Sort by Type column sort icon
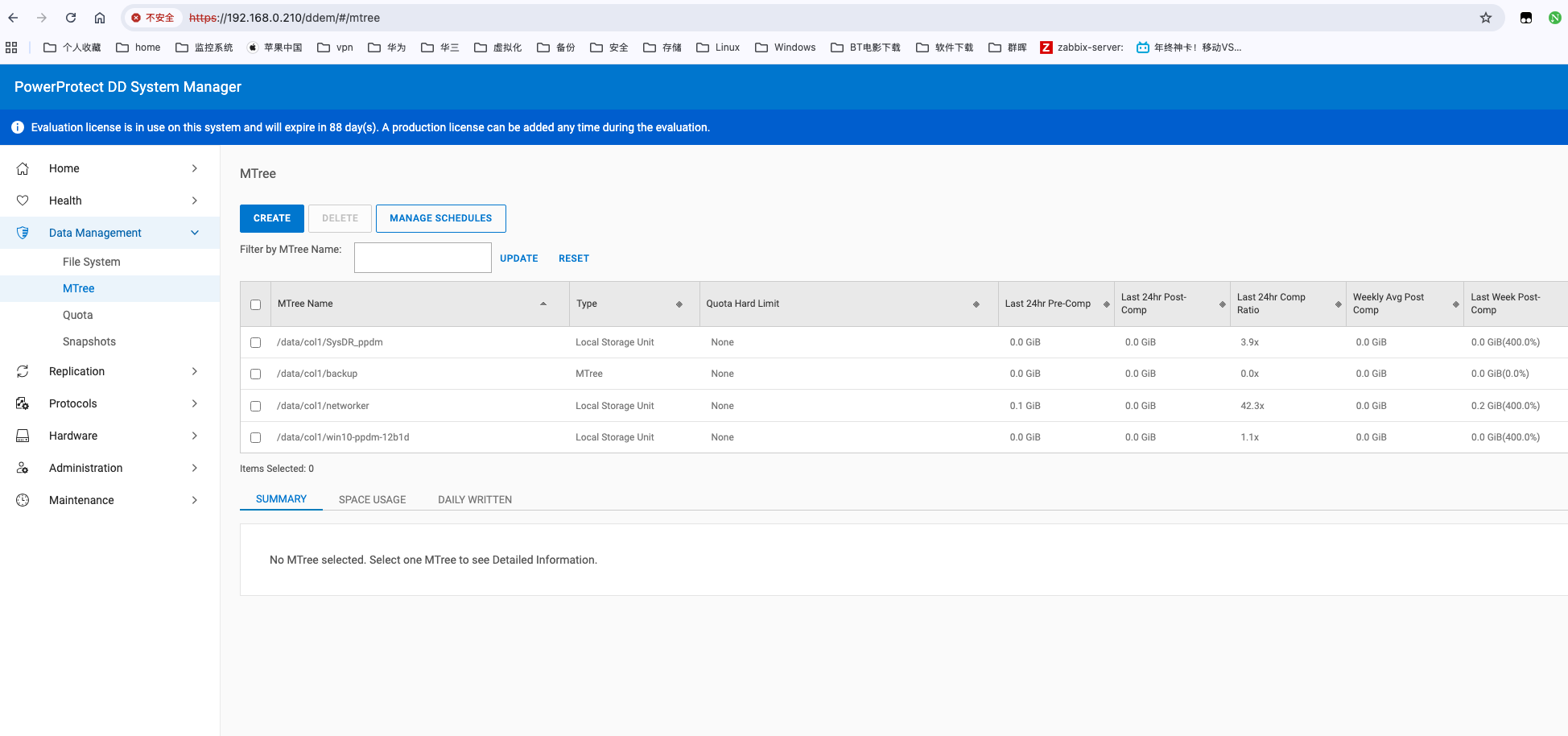1568x736 pixels. (x=679, y=304)
